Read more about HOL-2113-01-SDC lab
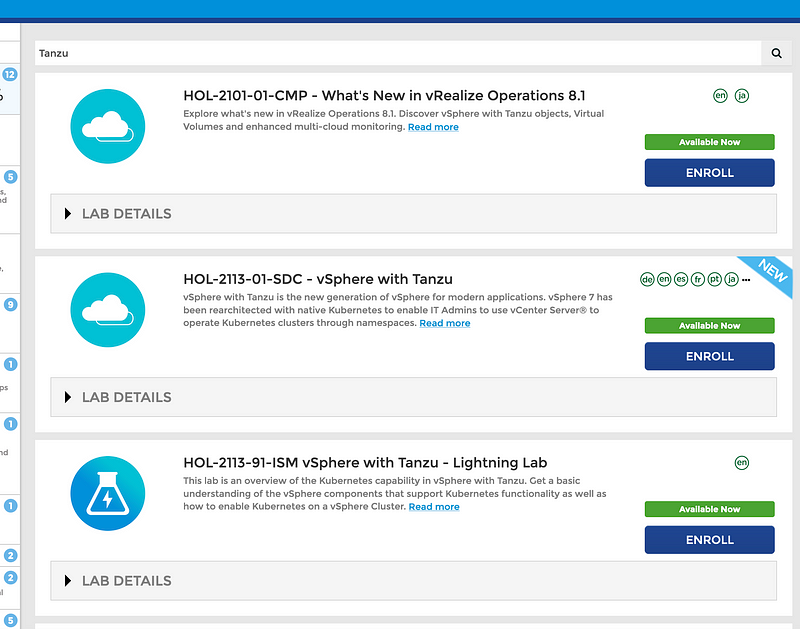The image size is (800, 629). click(x=445, y=323)
